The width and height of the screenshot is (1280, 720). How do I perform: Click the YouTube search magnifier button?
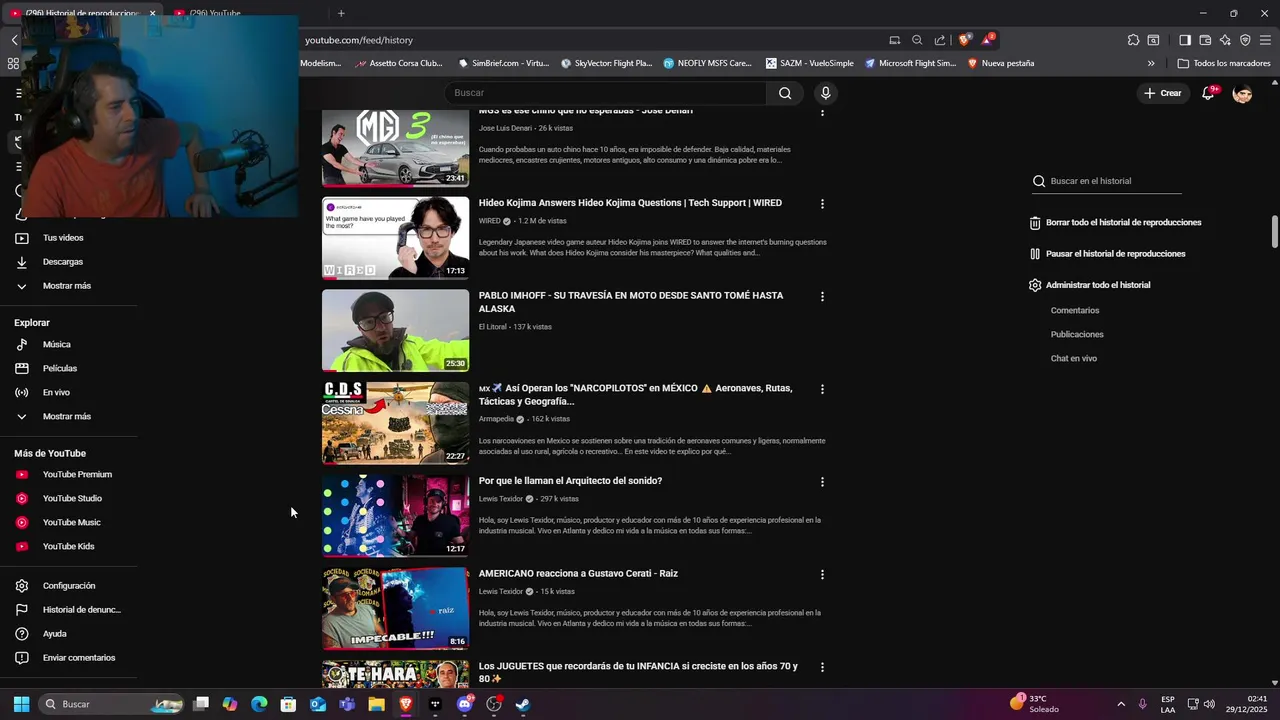click(x=785, y=93)
